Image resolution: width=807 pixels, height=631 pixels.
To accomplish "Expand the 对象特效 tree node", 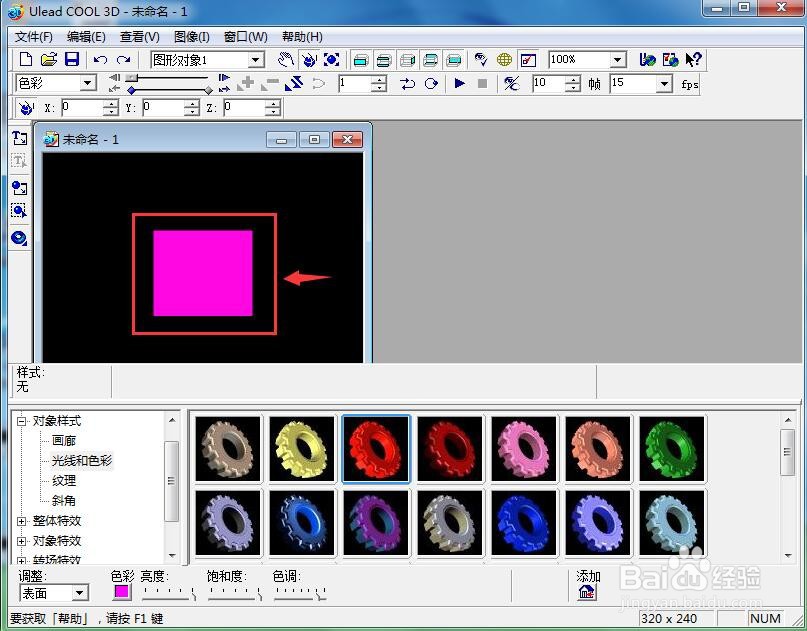I will (x=22, y=541).
